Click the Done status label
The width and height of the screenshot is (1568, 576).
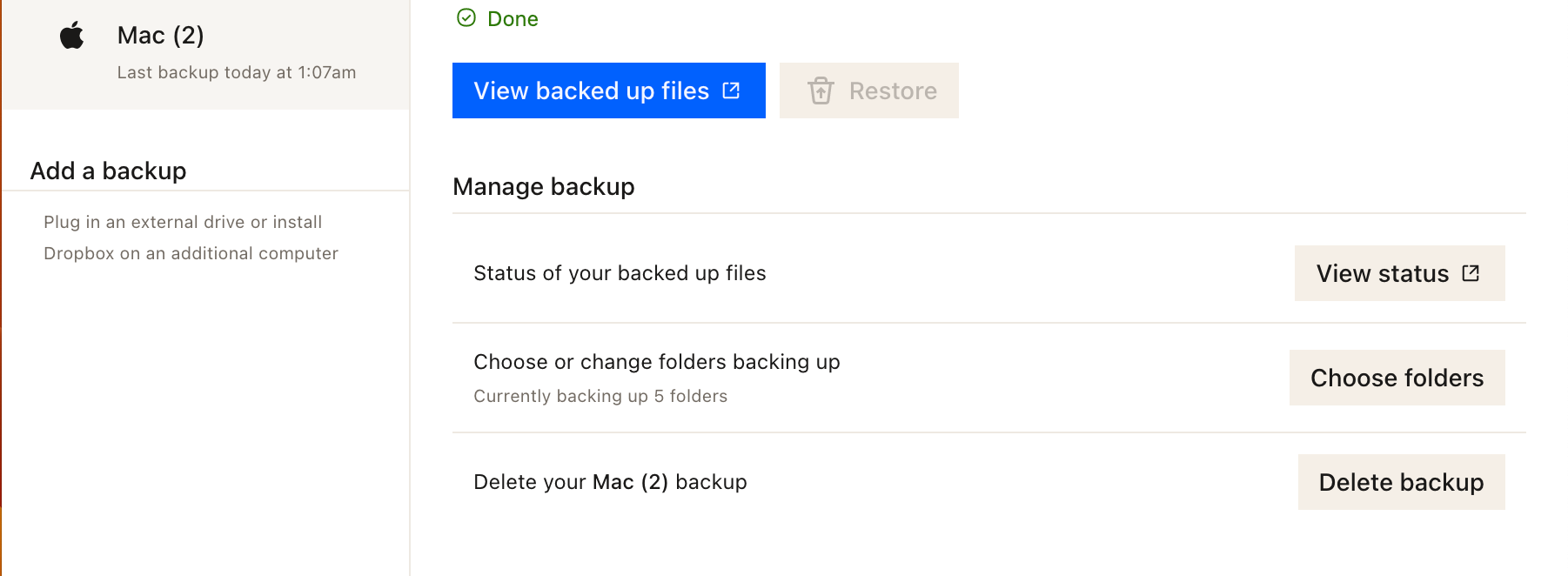(x=513, y=17)
